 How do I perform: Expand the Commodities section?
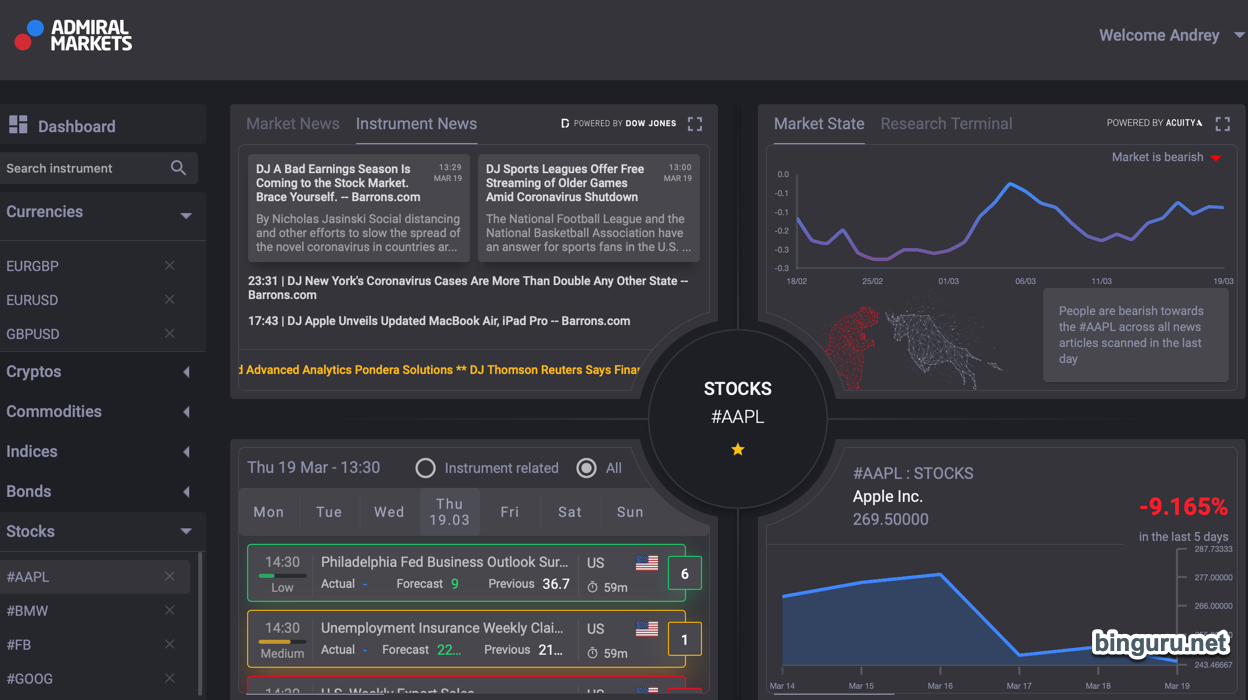tap(186, 412)
